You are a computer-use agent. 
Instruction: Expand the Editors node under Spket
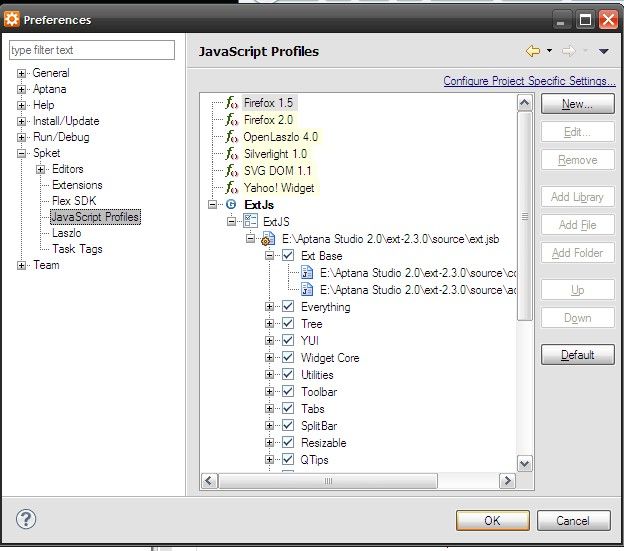40,169
